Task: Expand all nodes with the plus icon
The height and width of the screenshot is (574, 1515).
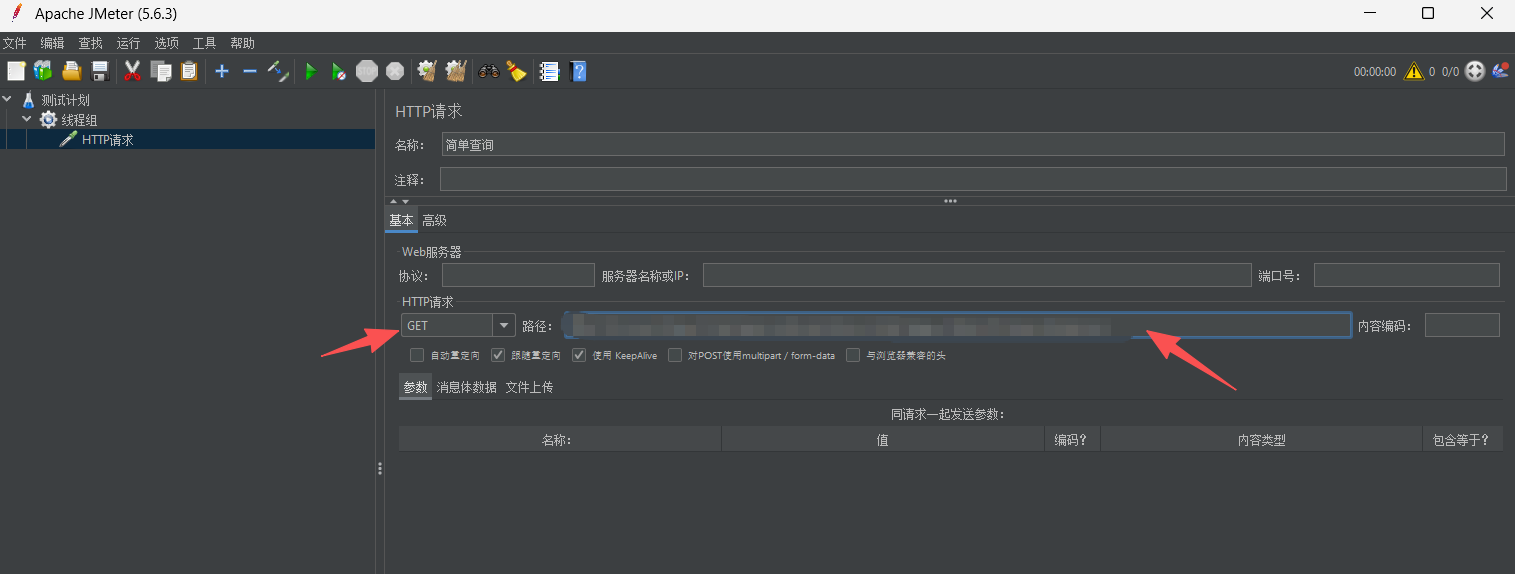Action: [x=222, y=71]
